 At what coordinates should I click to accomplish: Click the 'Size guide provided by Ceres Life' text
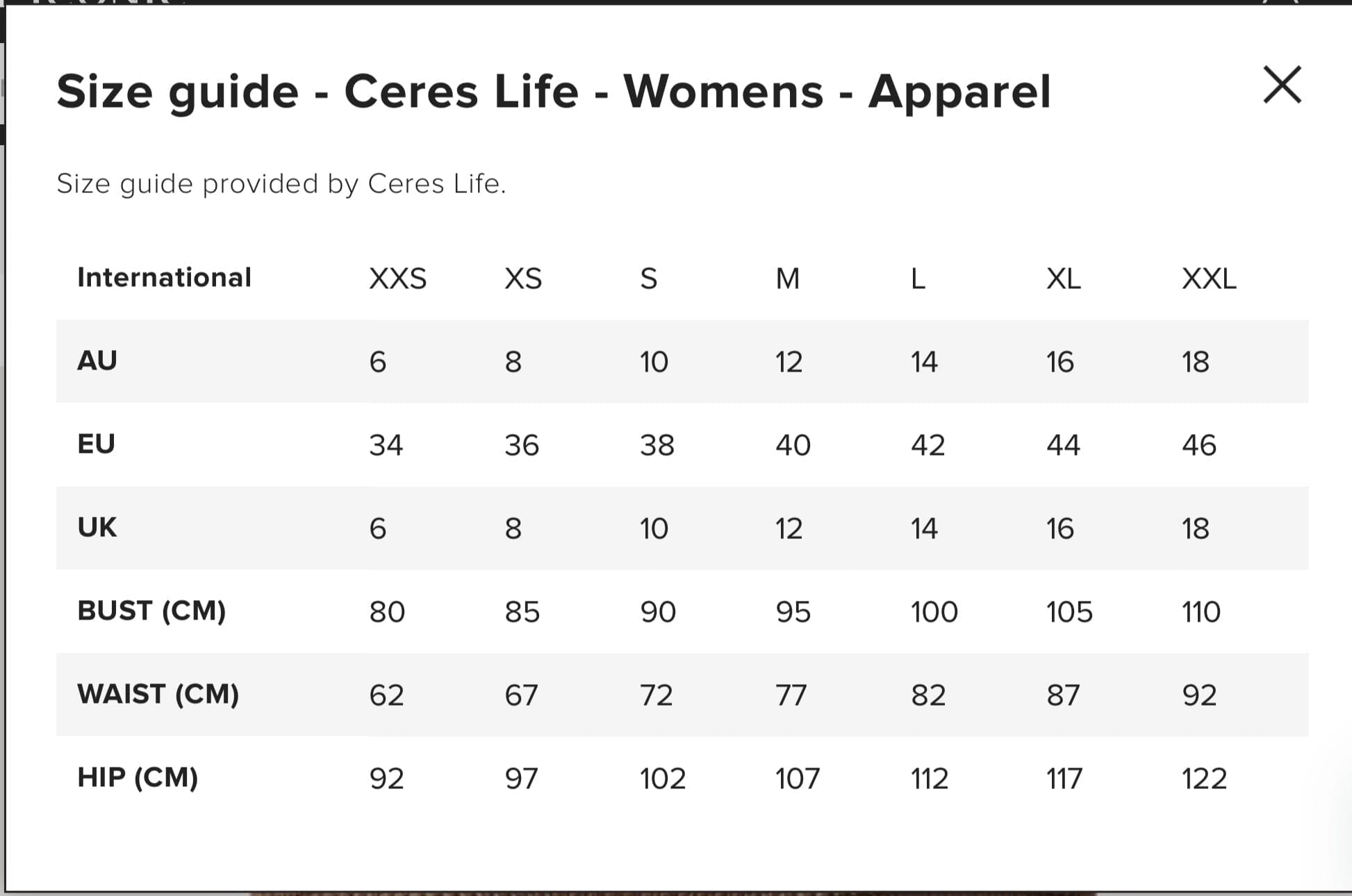[281, 184]
